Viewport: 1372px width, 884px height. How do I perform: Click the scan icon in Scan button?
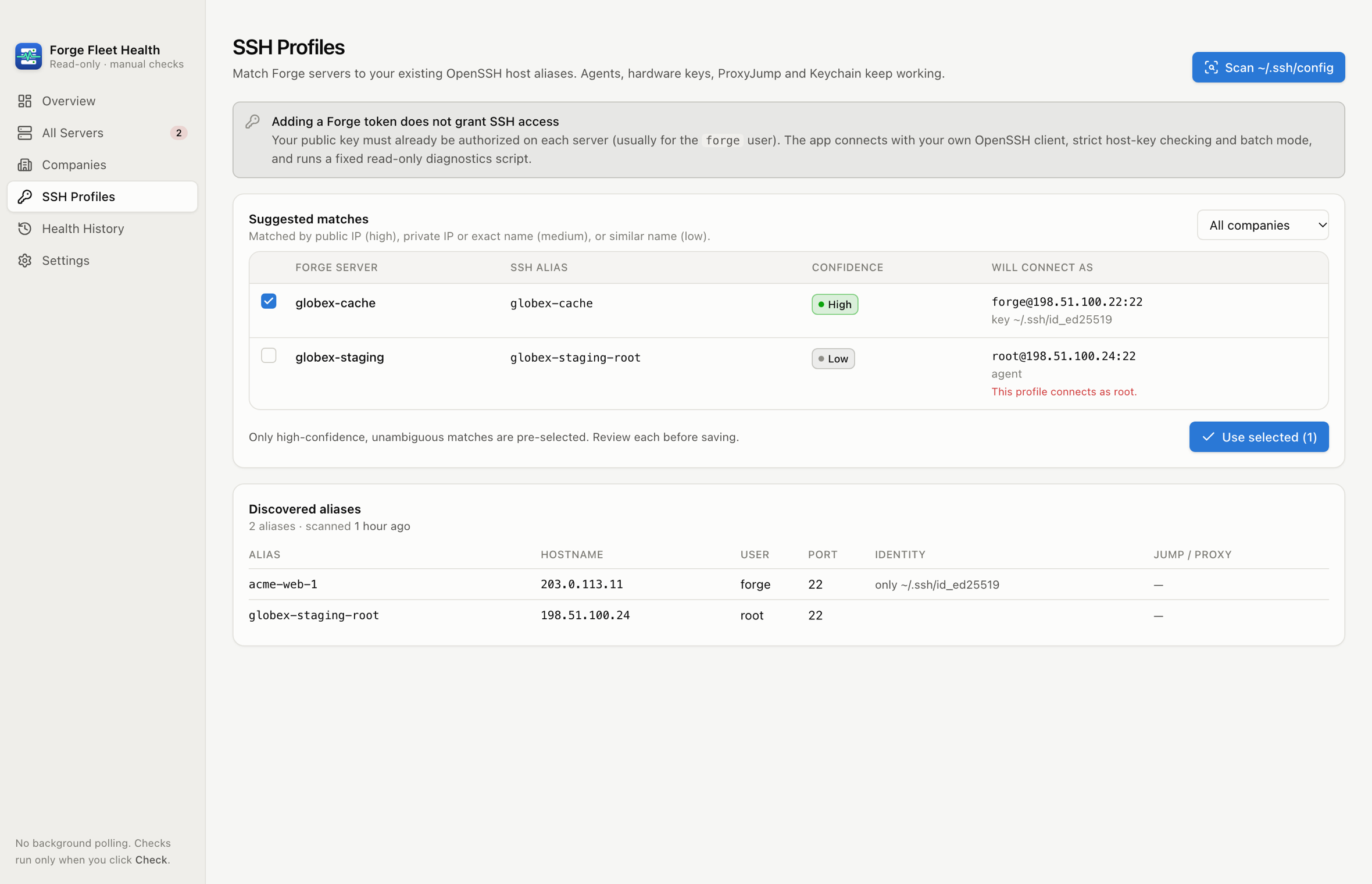tap(1211, 67)
